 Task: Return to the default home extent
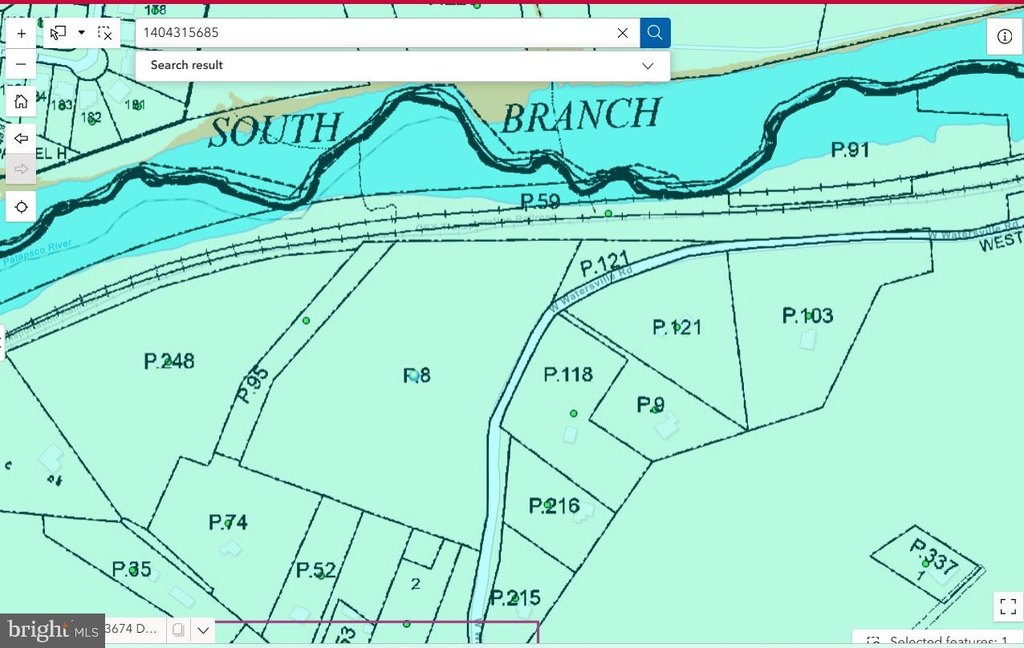[x=21, y=102]
